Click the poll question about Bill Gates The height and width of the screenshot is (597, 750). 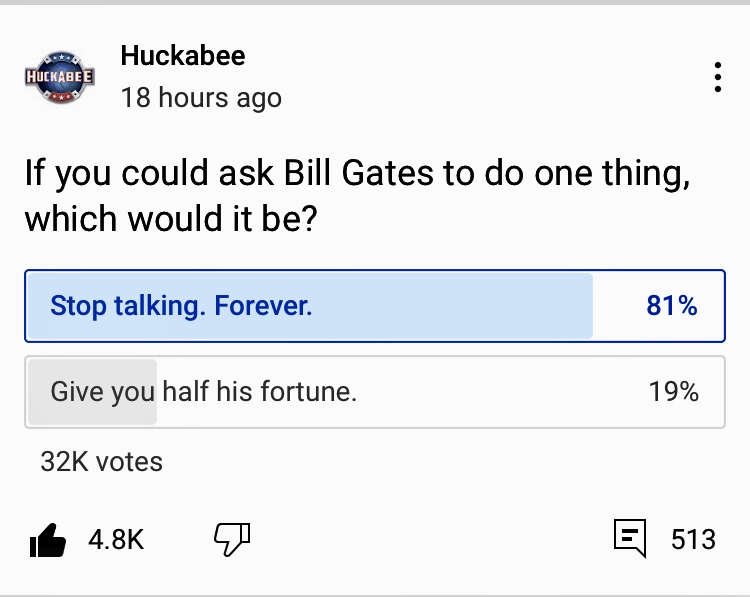pyautogui.click(x=357, y=173)
